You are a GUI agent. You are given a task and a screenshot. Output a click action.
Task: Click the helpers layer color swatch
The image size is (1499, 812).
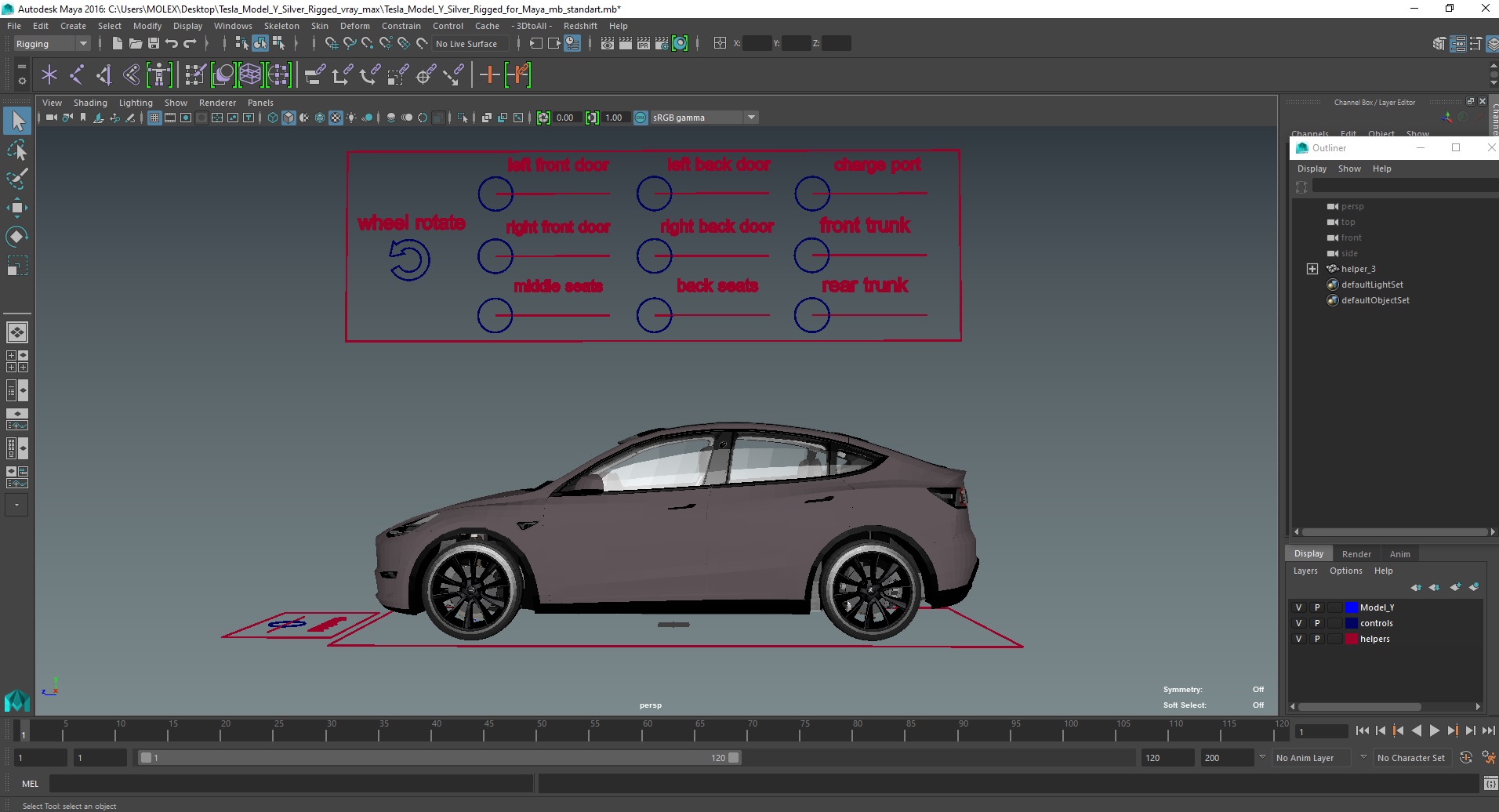tap(1351, 639)
